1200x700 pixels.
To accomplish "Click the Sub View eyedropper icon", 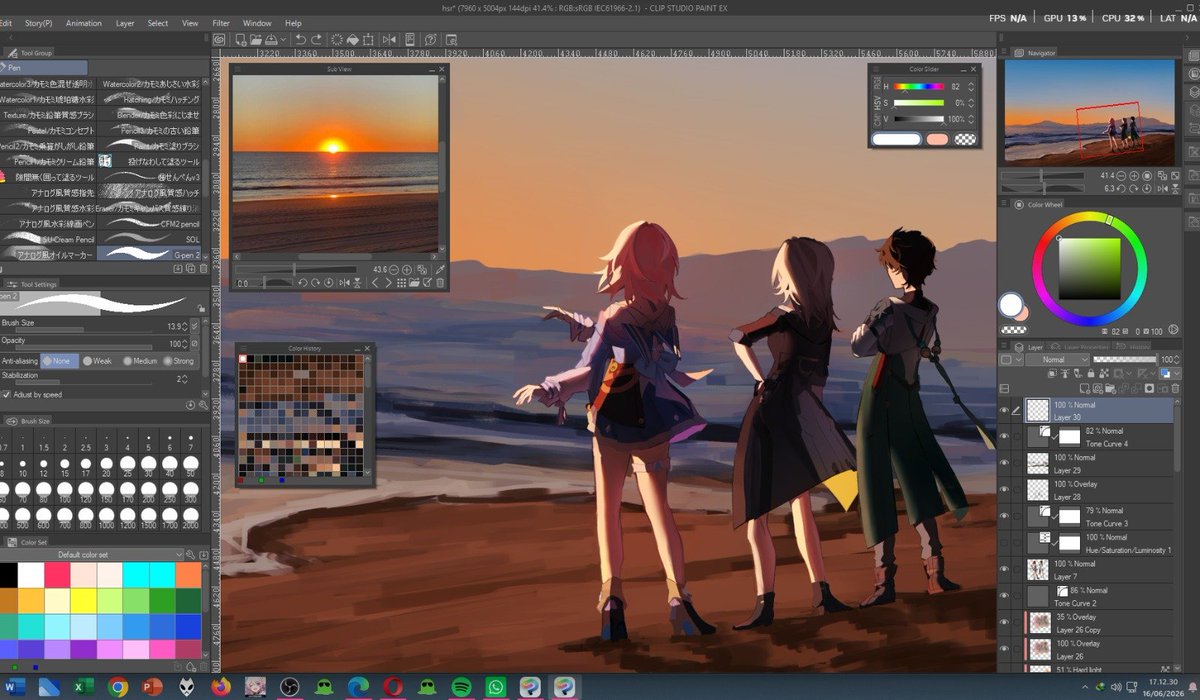I will (439, 269).
